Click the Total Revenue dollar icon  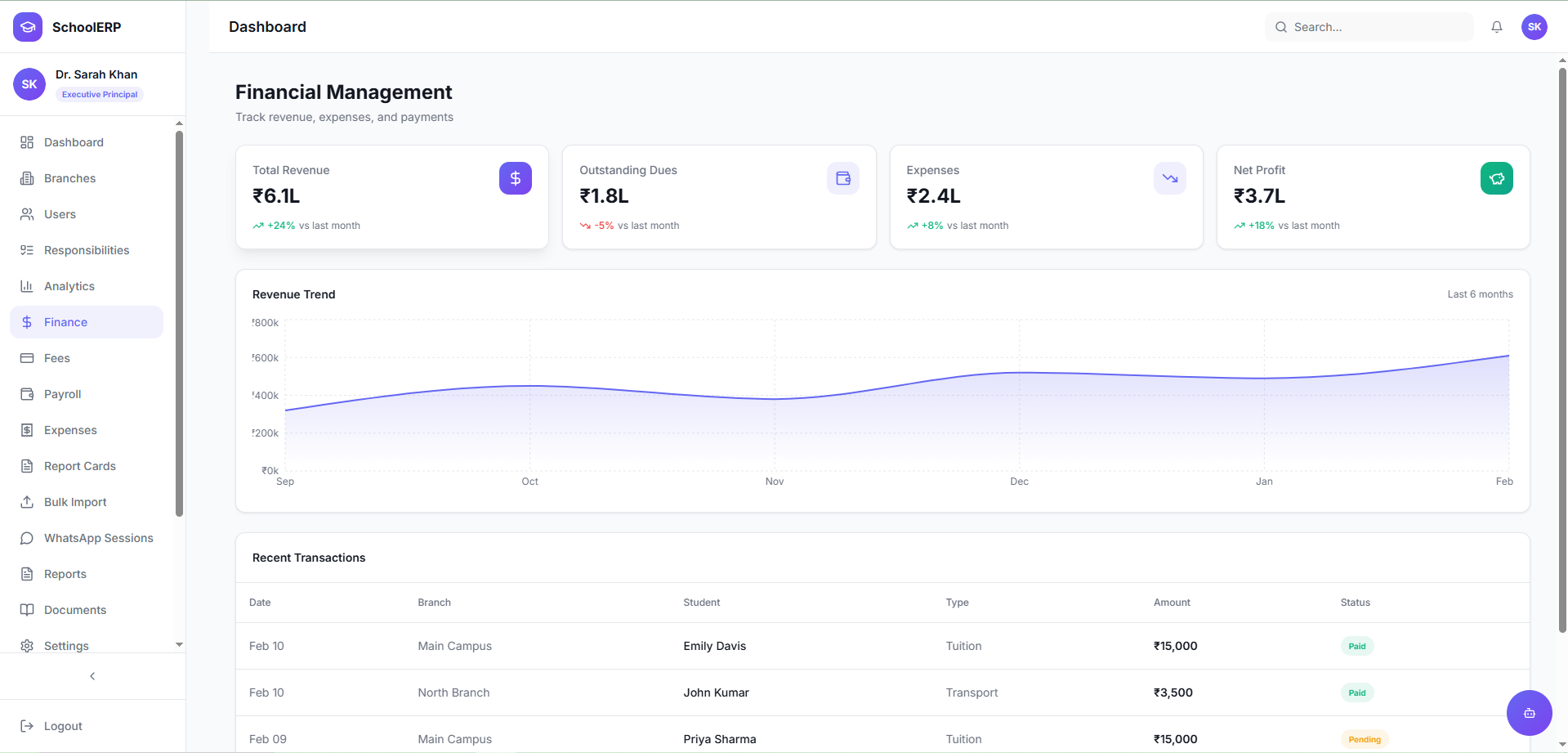click(516, 178)
